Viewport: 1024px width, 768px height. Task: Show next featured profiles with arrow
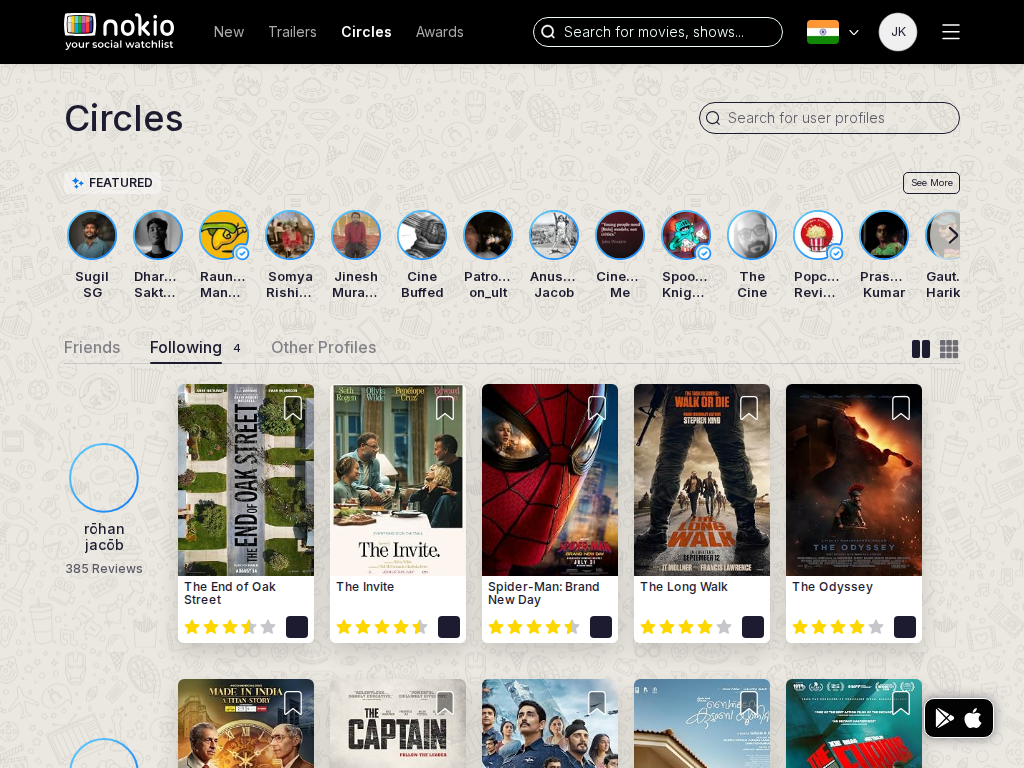click(953, 235)
